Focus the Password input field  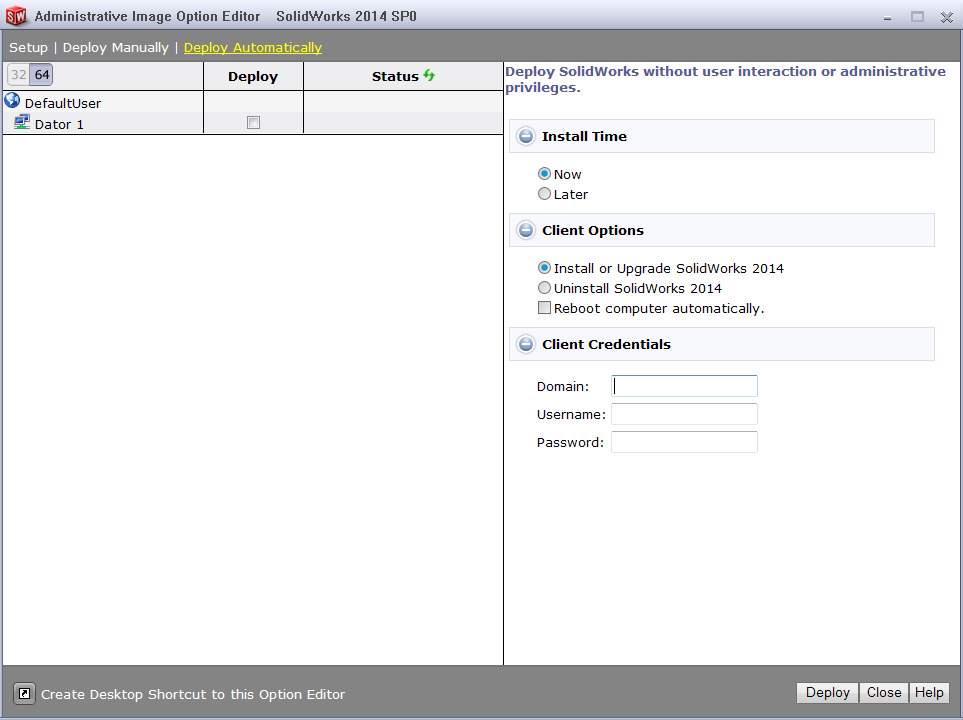[684, 442]
